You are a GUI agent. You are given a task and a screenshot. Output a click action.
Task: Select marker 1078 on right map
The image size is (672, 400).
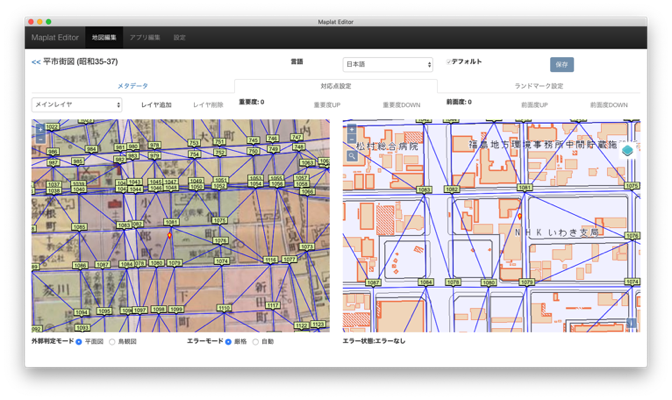pyautogui.click(x=453, y=282)
